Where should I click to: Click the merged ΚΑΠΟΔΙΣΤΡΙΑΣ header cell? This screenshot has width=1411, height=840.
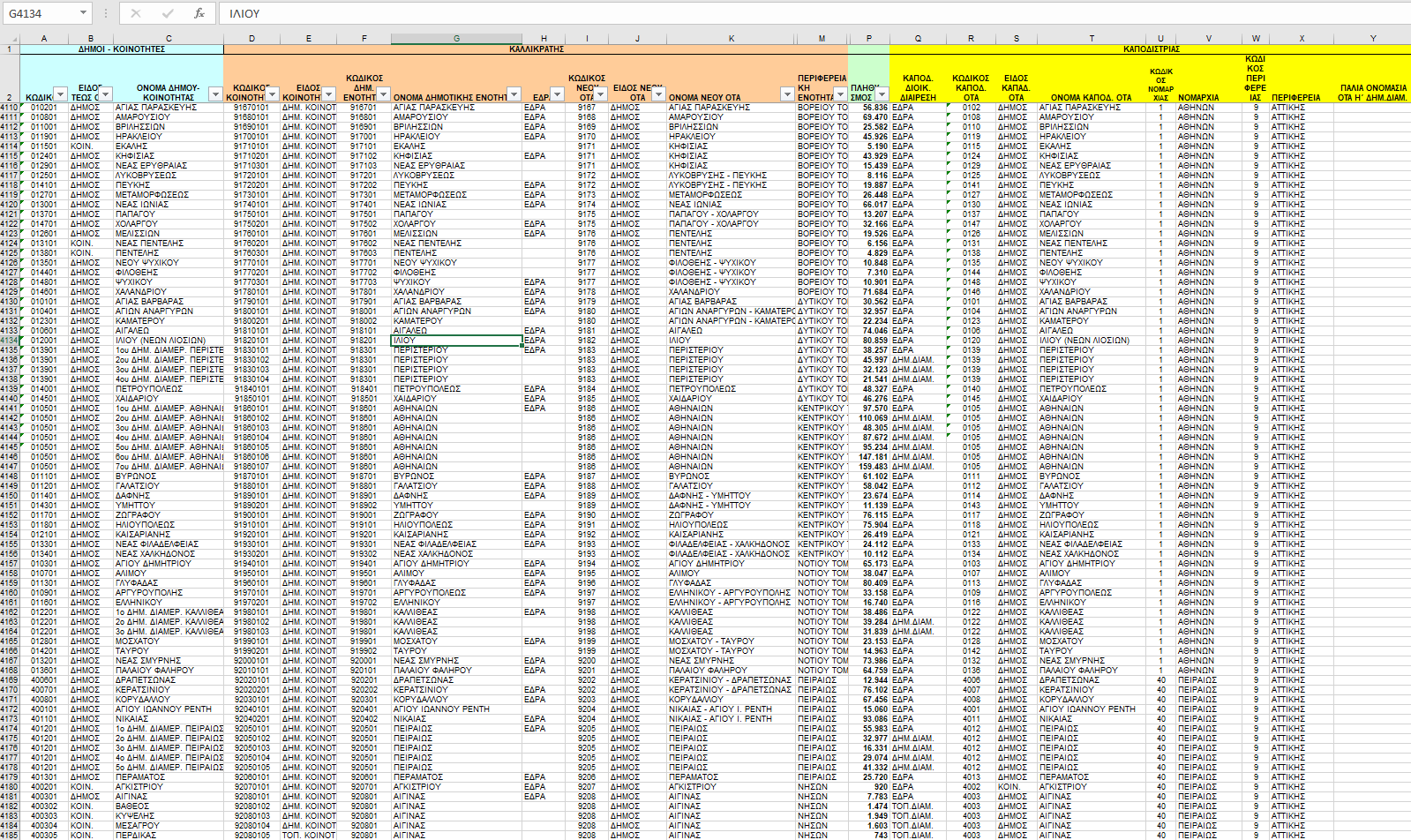pyautogui.click(x=1150, y=49)
